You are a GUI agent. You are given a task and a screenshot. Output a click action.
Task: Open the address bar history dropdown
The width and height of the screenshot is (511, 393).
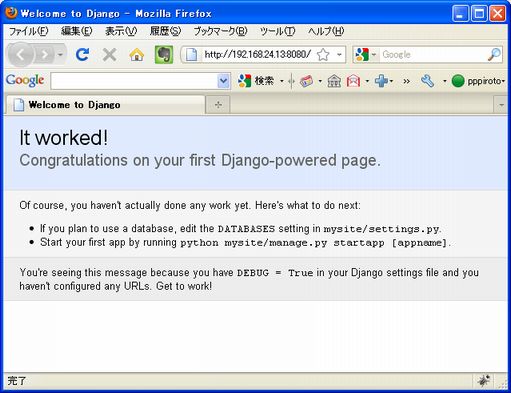coord(339,54)
